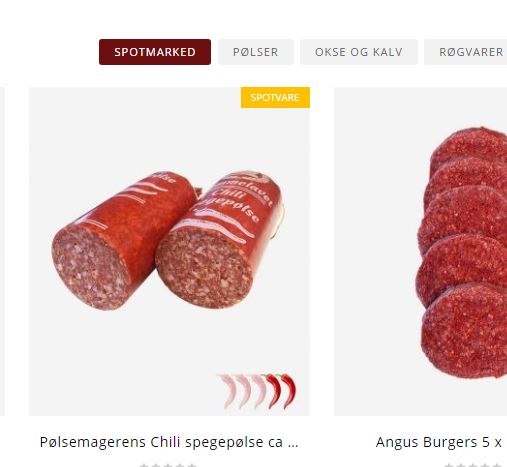Click the bottom burger patty in the stack
Image resolution: width=507 pixels, height=467 pixels.
(465, 332)
